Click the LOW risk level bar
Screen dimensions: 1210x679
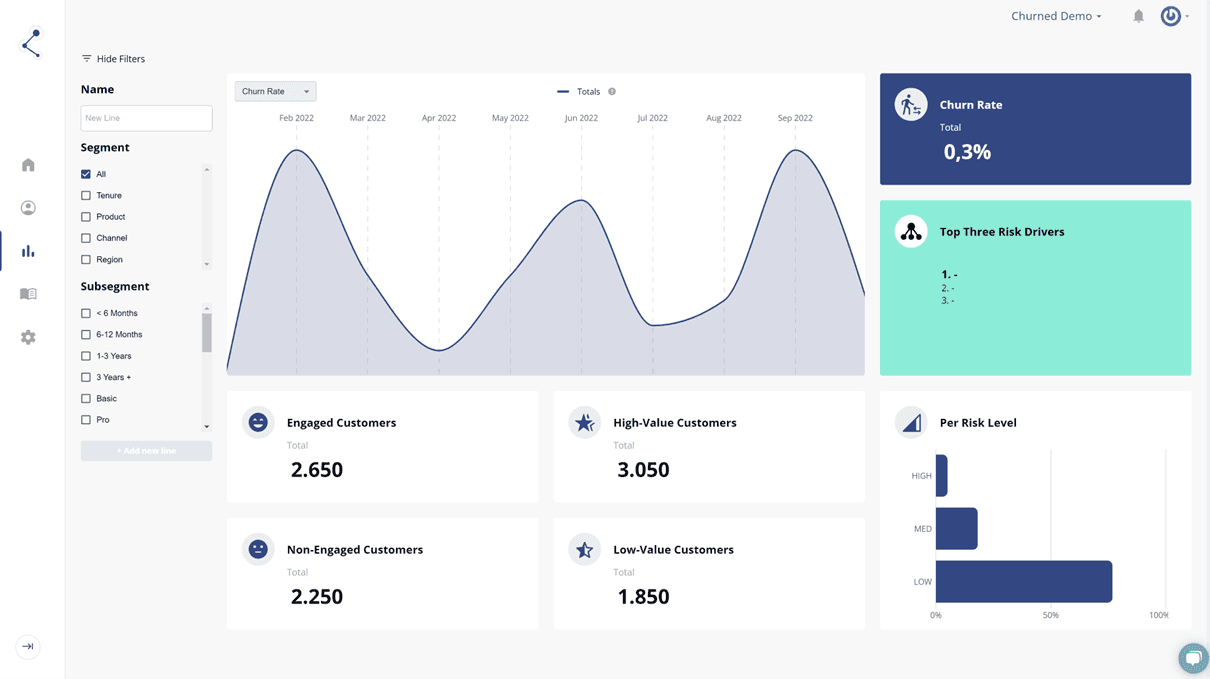click(1024, 581)
